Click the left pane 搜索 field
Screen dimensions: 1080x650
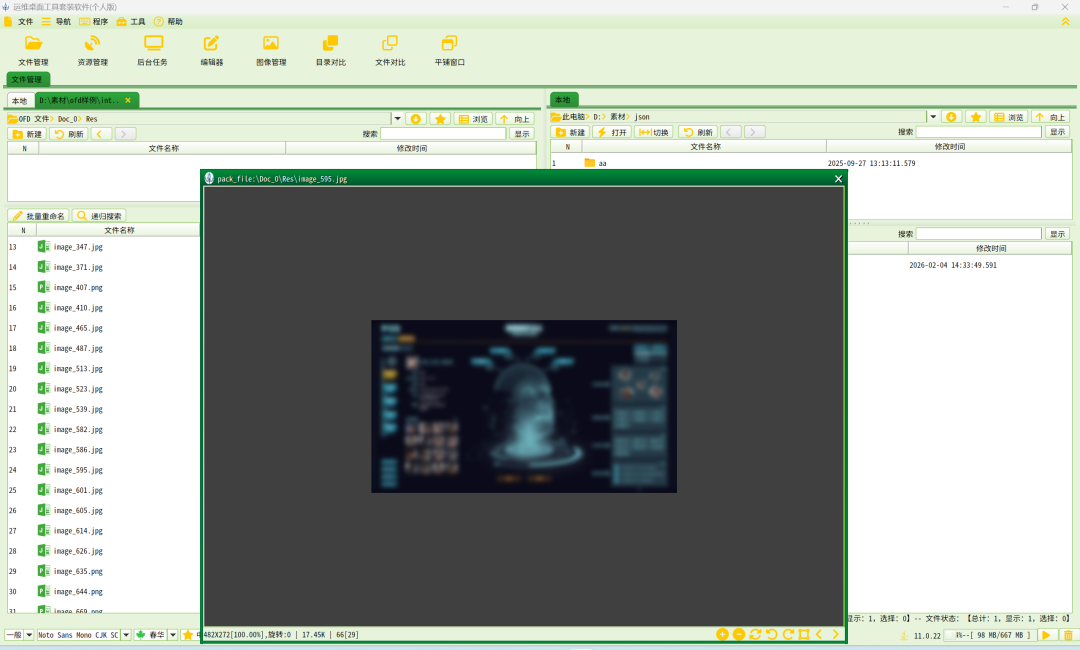[443, 134]
